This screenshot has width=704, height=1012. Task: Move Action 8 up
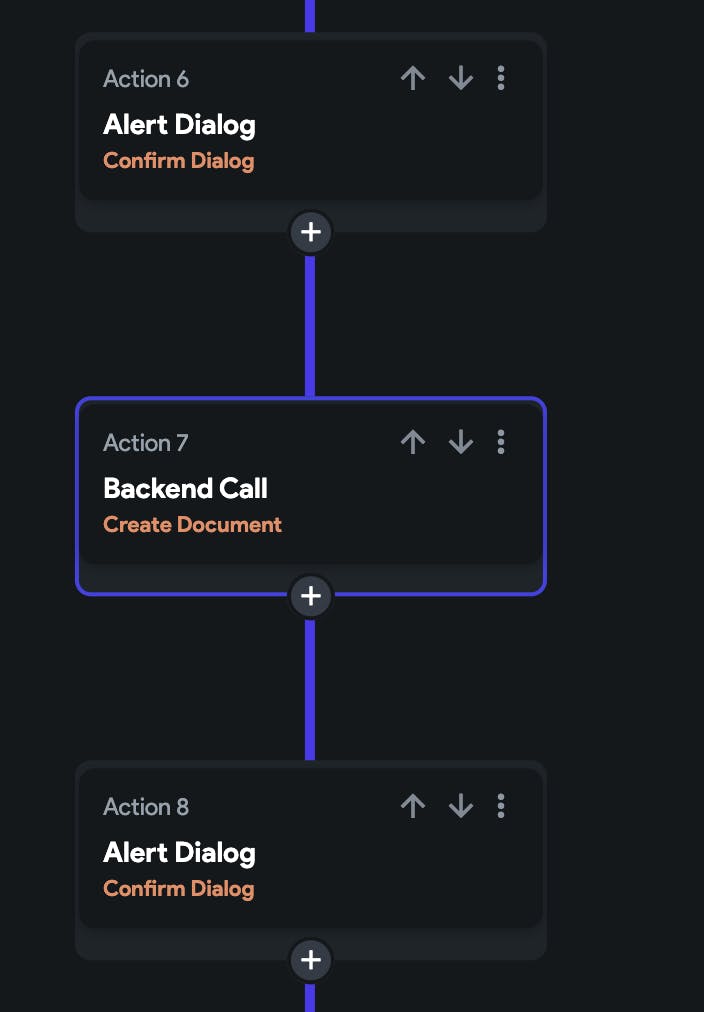pyautogui.click(x=413, y=806)
